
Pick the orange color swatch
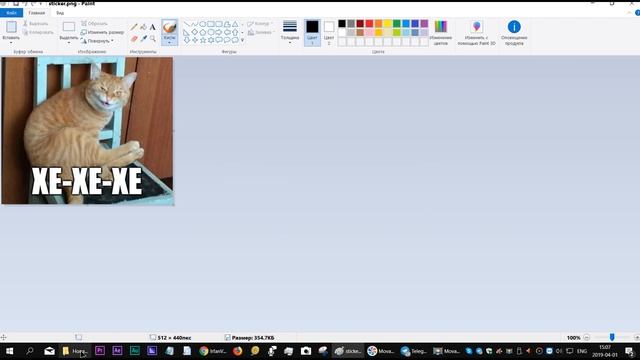pyautogui.click(x=378, y=24)
